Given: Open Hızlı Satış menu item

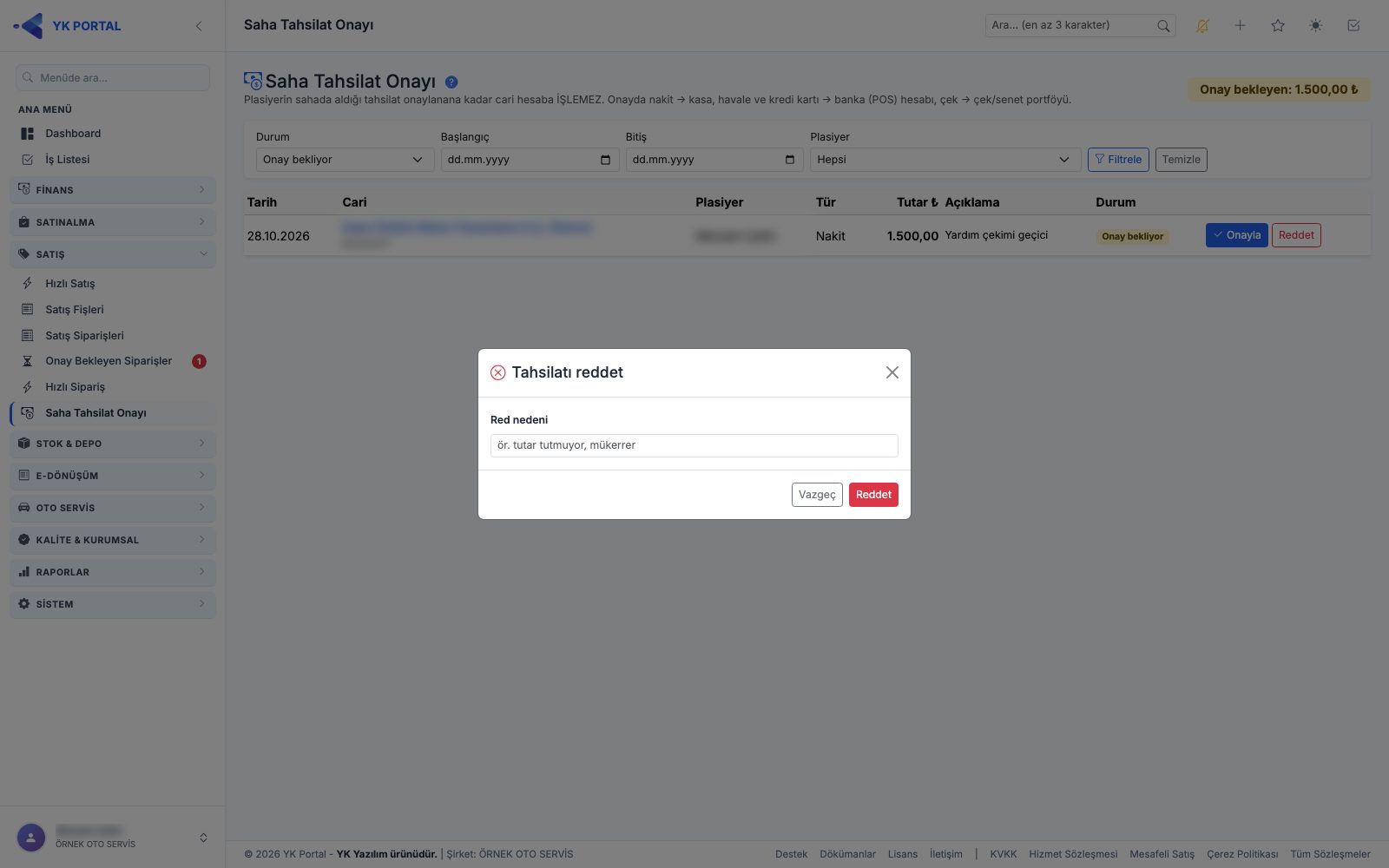Looking at the screenshot, I should 113,284.
